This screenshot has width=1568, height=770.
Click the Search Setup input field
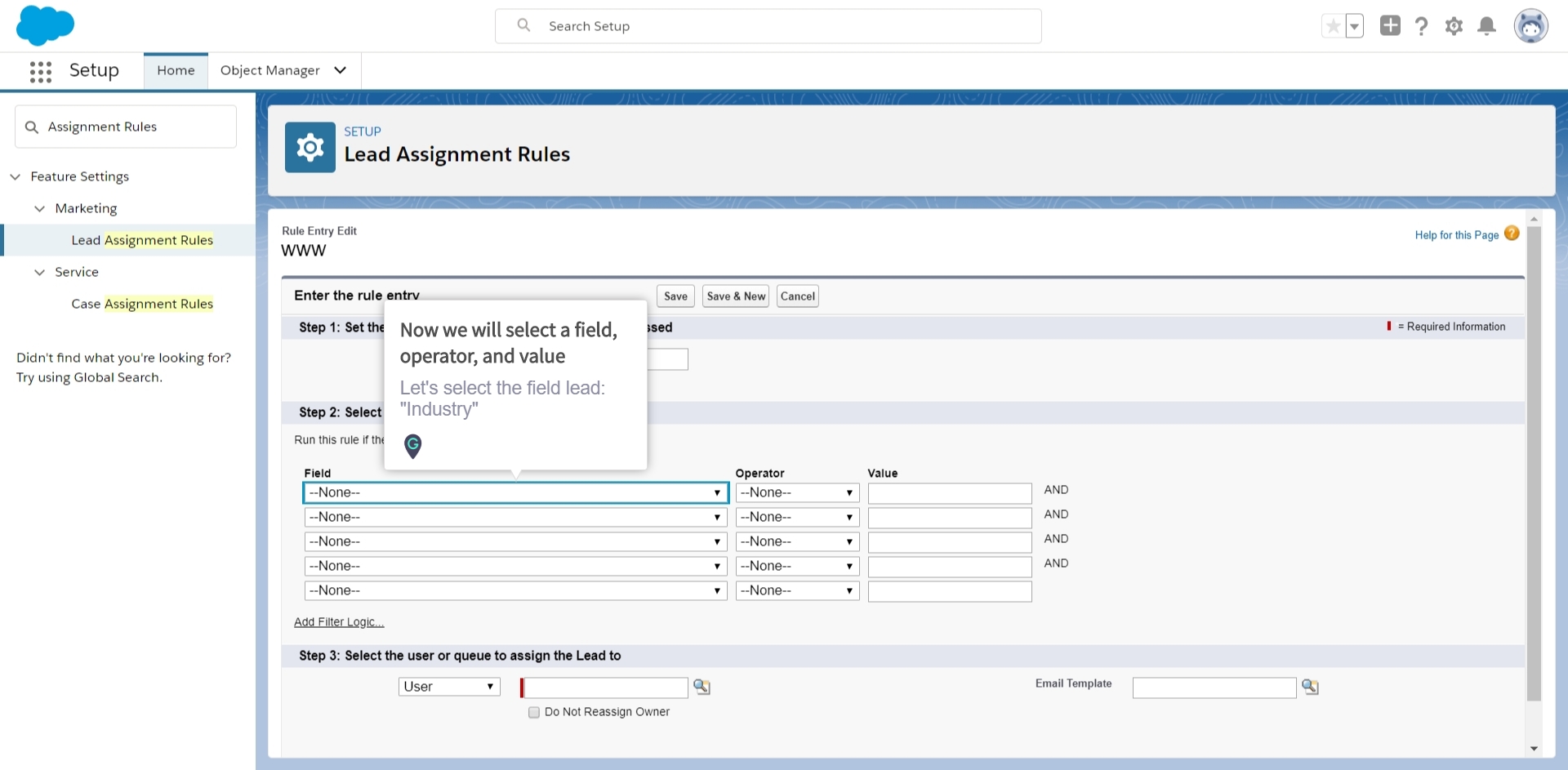pyautogui.click(x=768, y=26)
